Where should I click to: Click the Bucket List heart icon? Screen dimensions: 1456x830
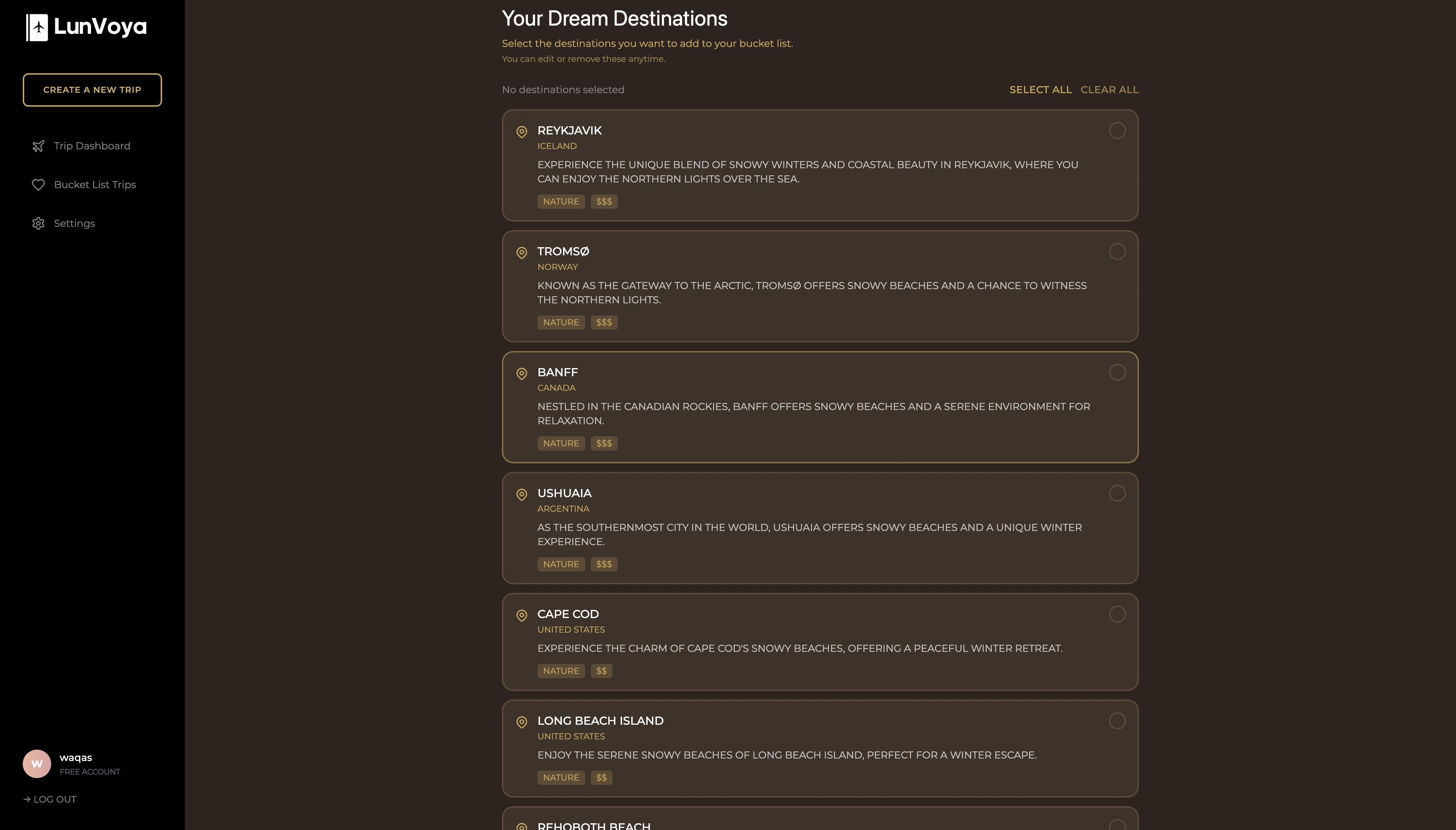38,185
